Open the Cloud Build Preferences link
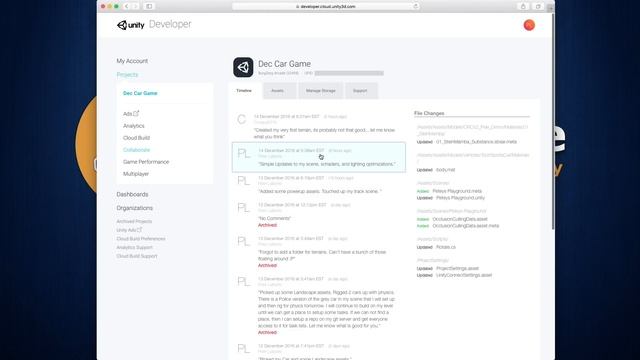 (x=141, y=239)
